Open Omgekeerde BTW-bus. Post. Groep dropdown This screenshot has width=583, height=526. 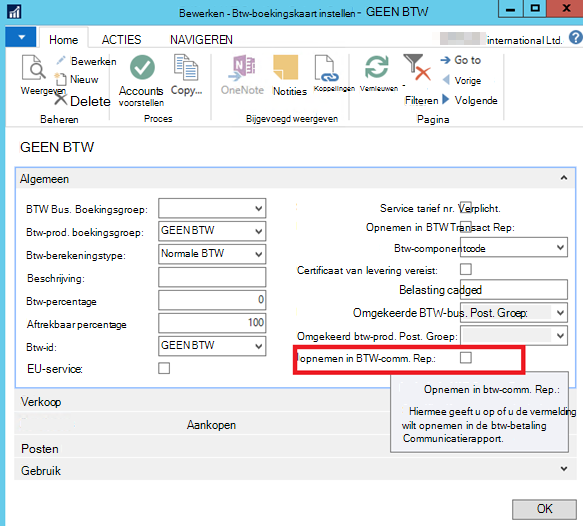click(x=560, y=312)
